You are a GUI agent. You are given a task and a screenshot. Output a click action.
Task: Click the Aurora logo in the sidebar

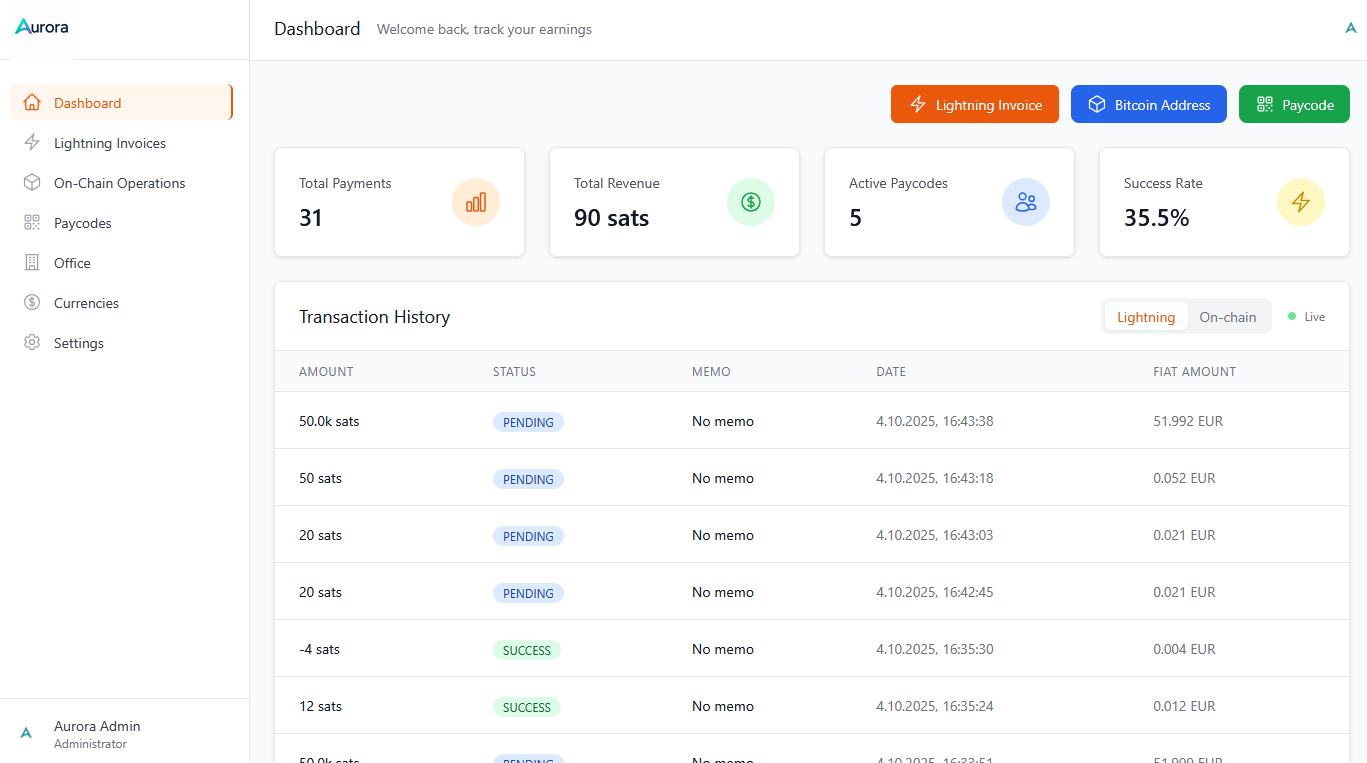click(41, 26)
